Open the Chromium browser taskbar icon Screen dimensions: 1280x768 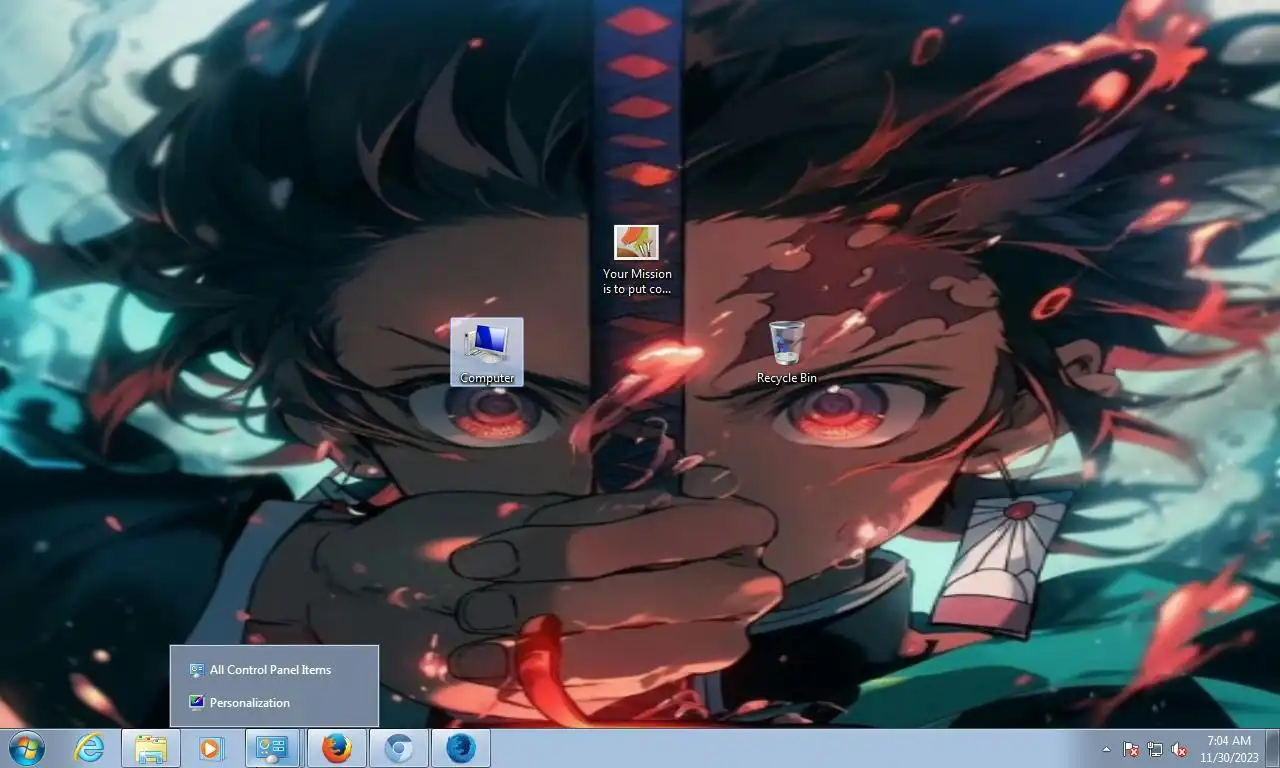(399, 748)
